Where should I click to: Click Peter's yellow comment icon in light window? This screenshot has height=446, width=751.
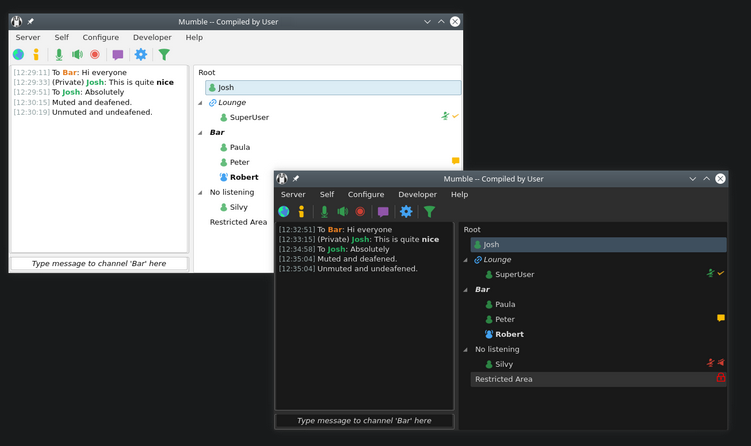[455, 161]
